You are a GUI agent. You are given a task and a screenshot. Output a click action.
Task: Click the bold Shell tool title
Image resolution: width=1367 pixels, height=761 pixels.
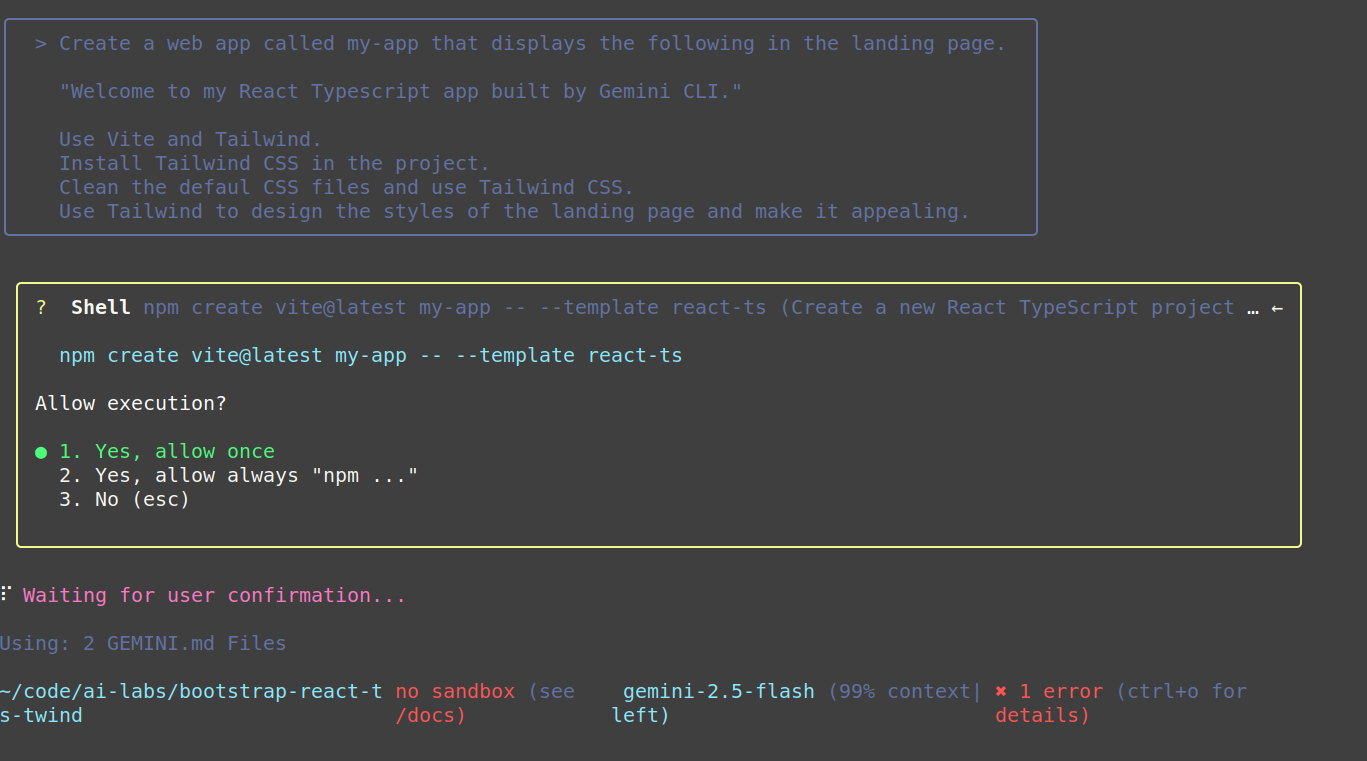100,307
